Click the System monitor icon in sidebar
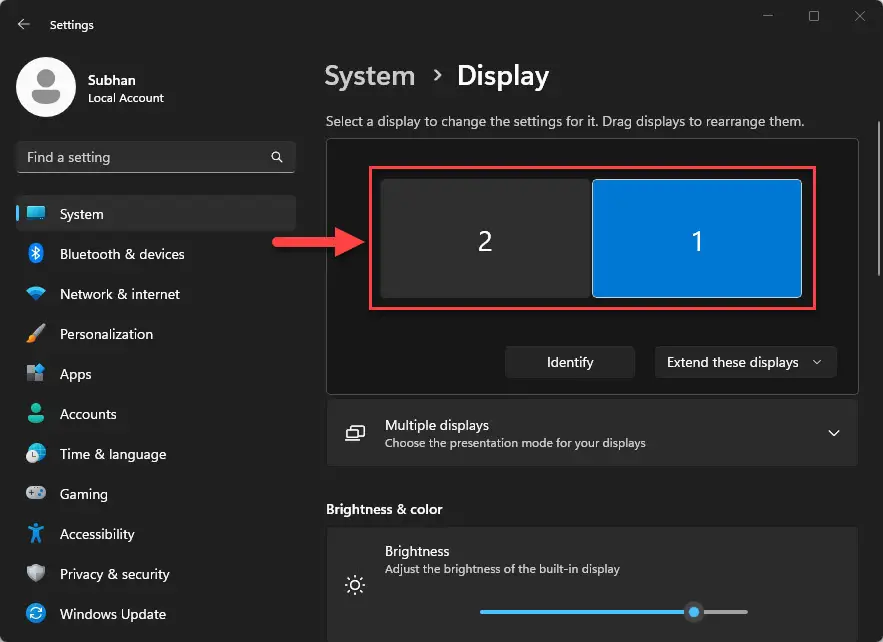The image size is (883, 642). tap(36, 213)
